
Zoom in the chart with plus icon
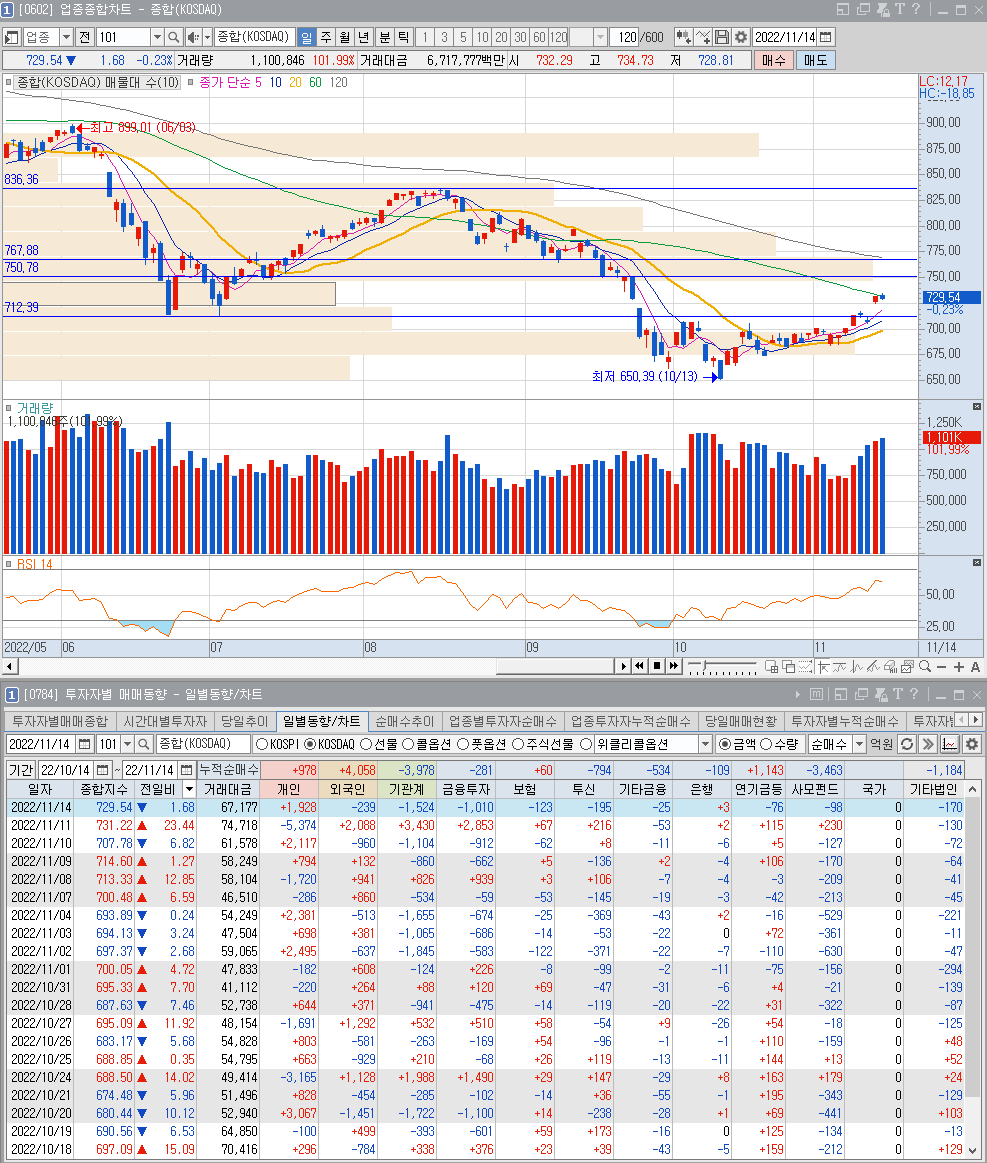(x=959, y=667)
